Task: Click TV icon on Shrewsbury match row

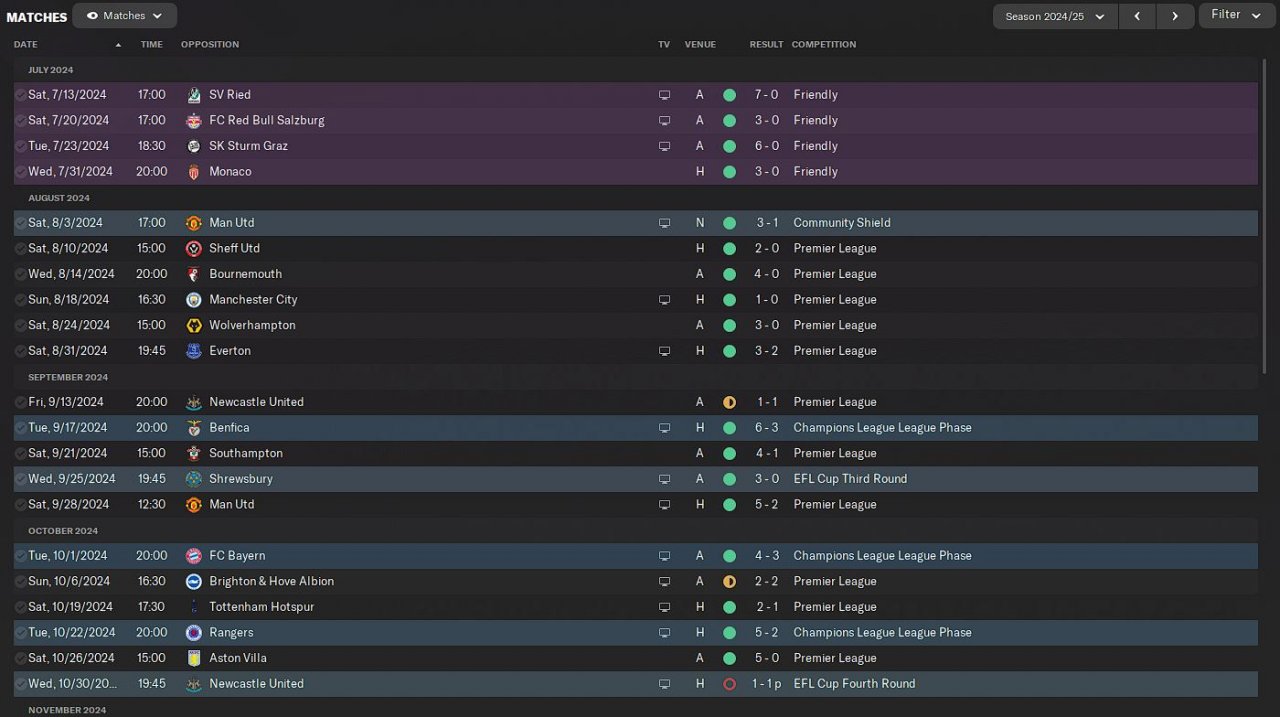Action: (664, 479)
